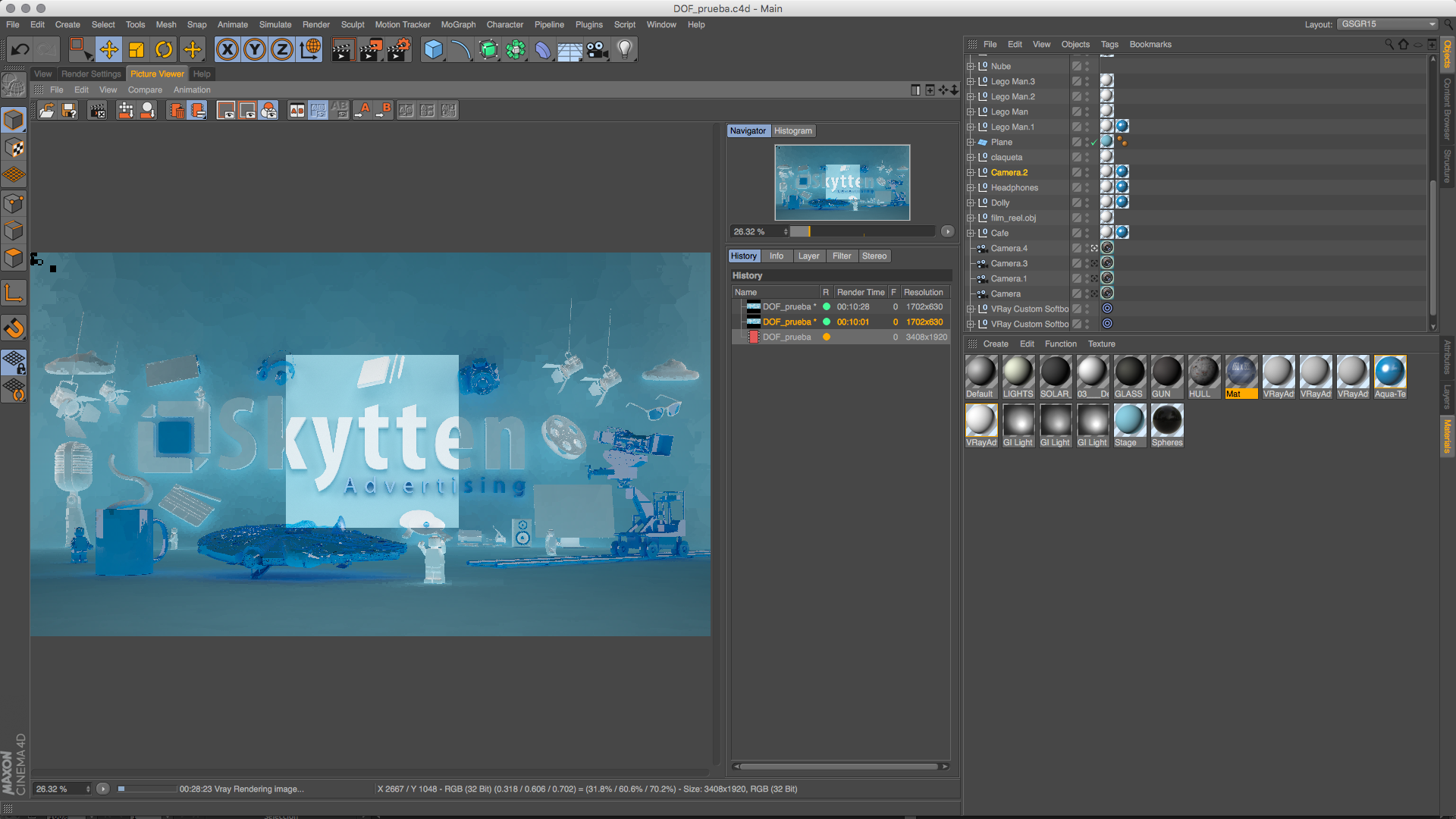Open the Layer tab in Picture Viewer
Image resolution: width=1456 pixels, height=819 pixels.
point(808,256)
